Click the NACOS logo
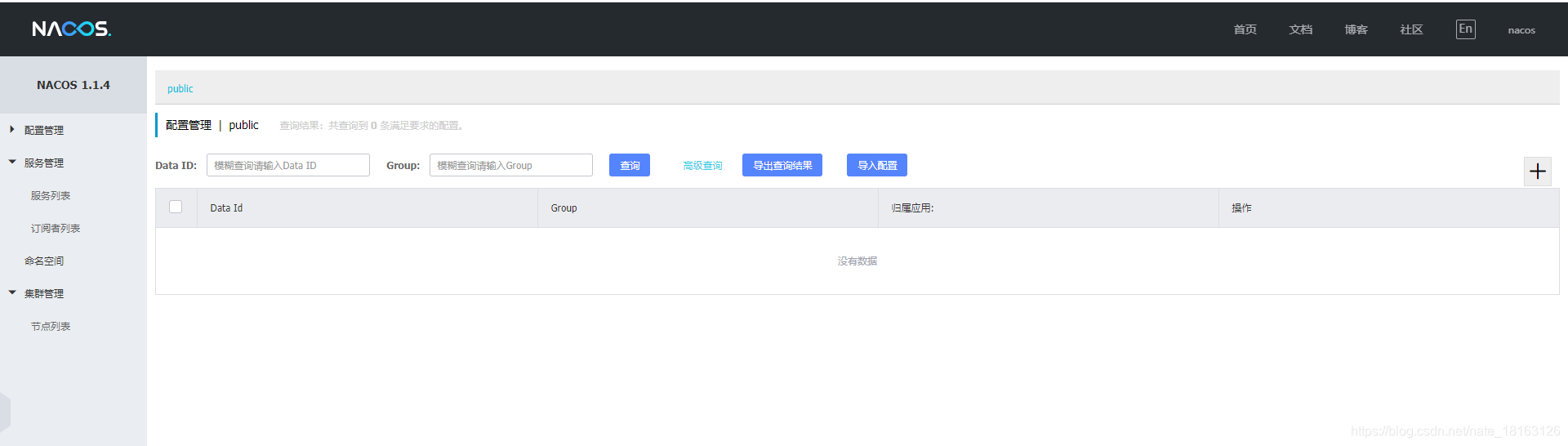 (72, 29)
